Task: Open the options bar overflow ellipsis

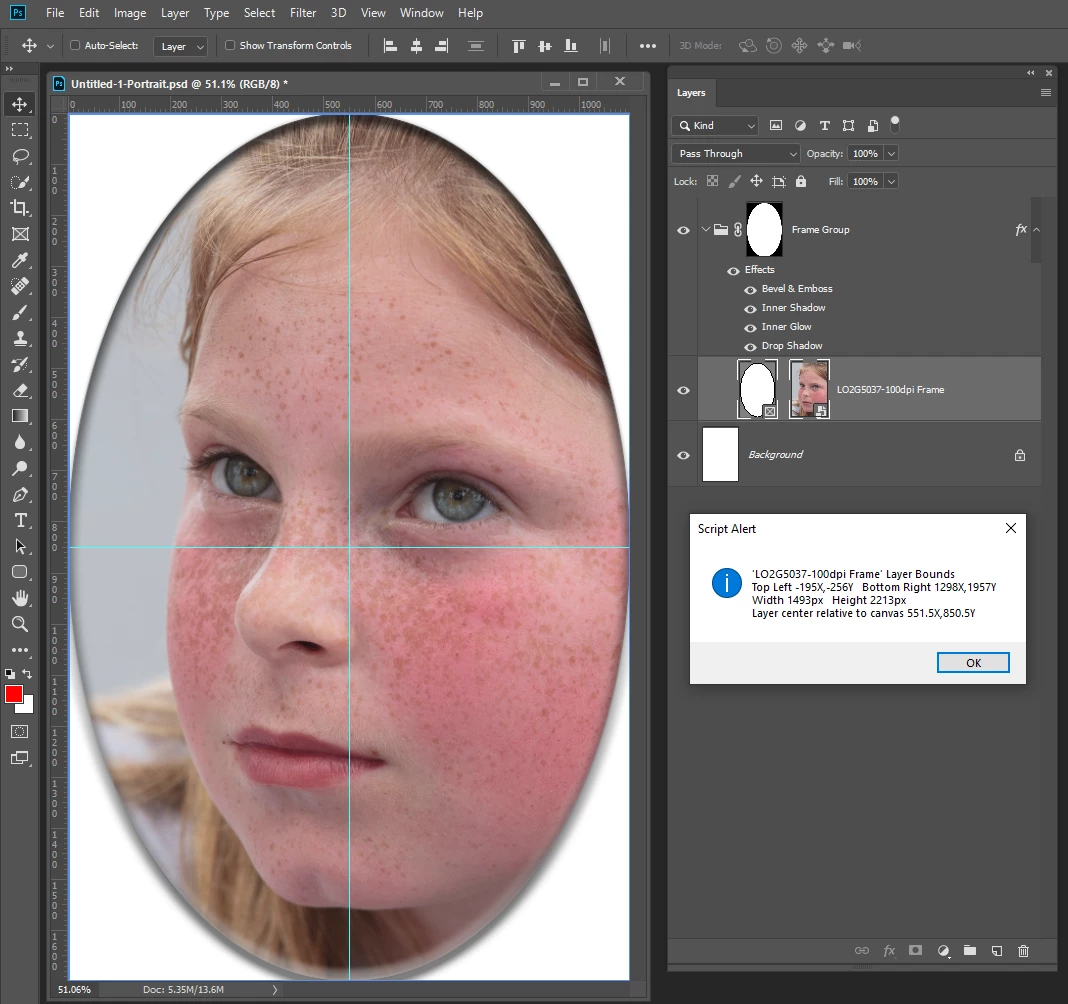Action: [x=648, y=46]
